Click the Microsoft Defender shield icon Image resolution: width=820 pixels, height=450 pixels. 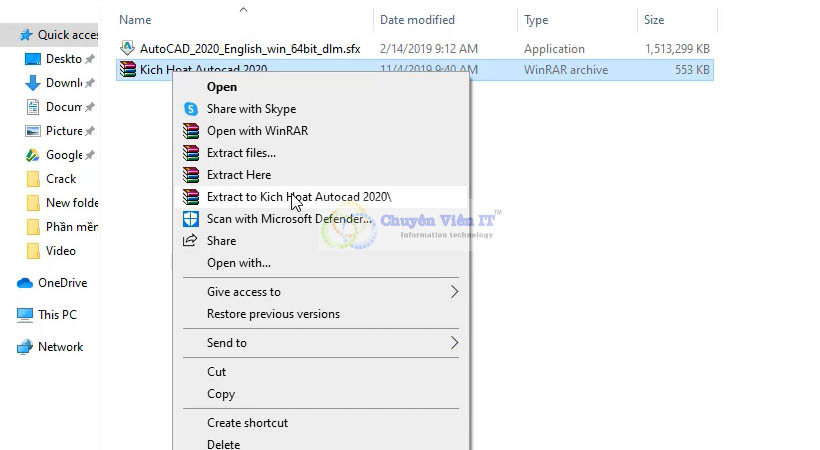[x=190, y=219]
